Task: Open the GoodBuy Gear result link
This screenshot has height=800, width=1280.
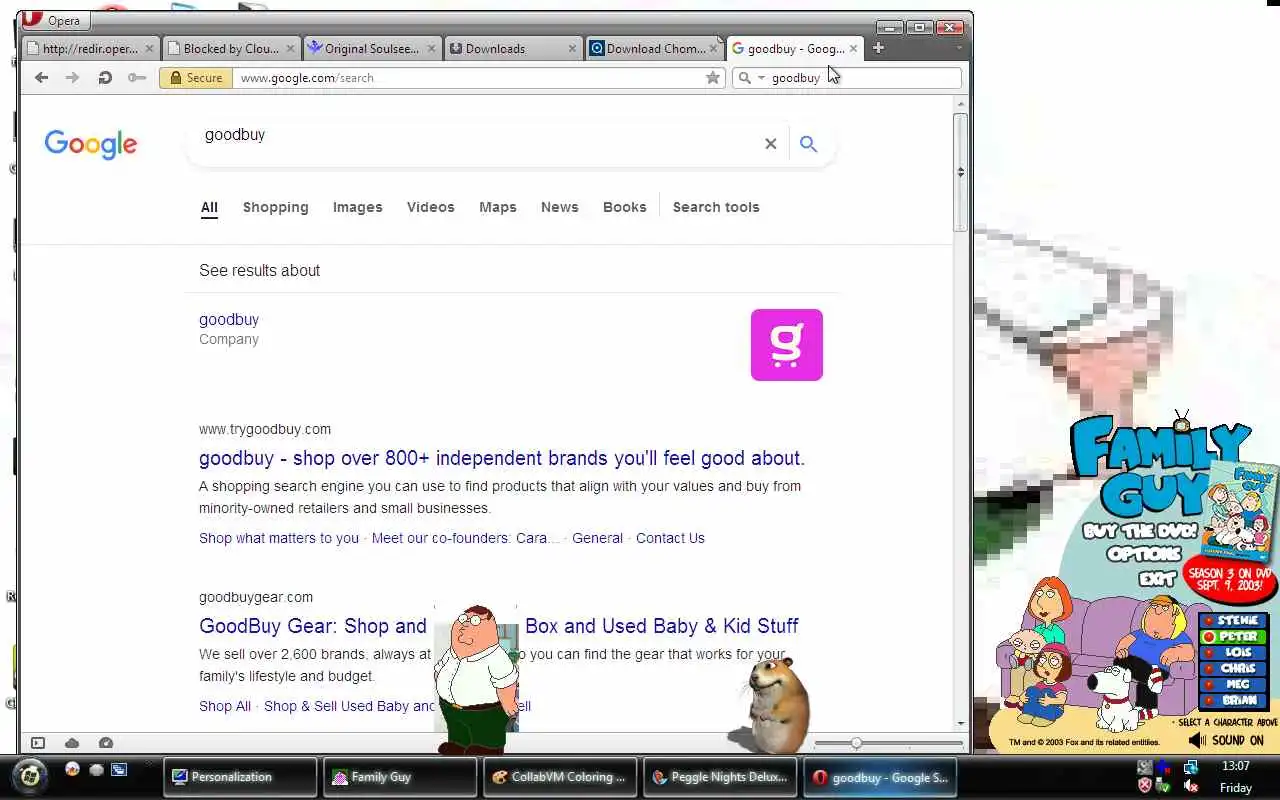Action: pyautogui.click(x=498, y=626)
